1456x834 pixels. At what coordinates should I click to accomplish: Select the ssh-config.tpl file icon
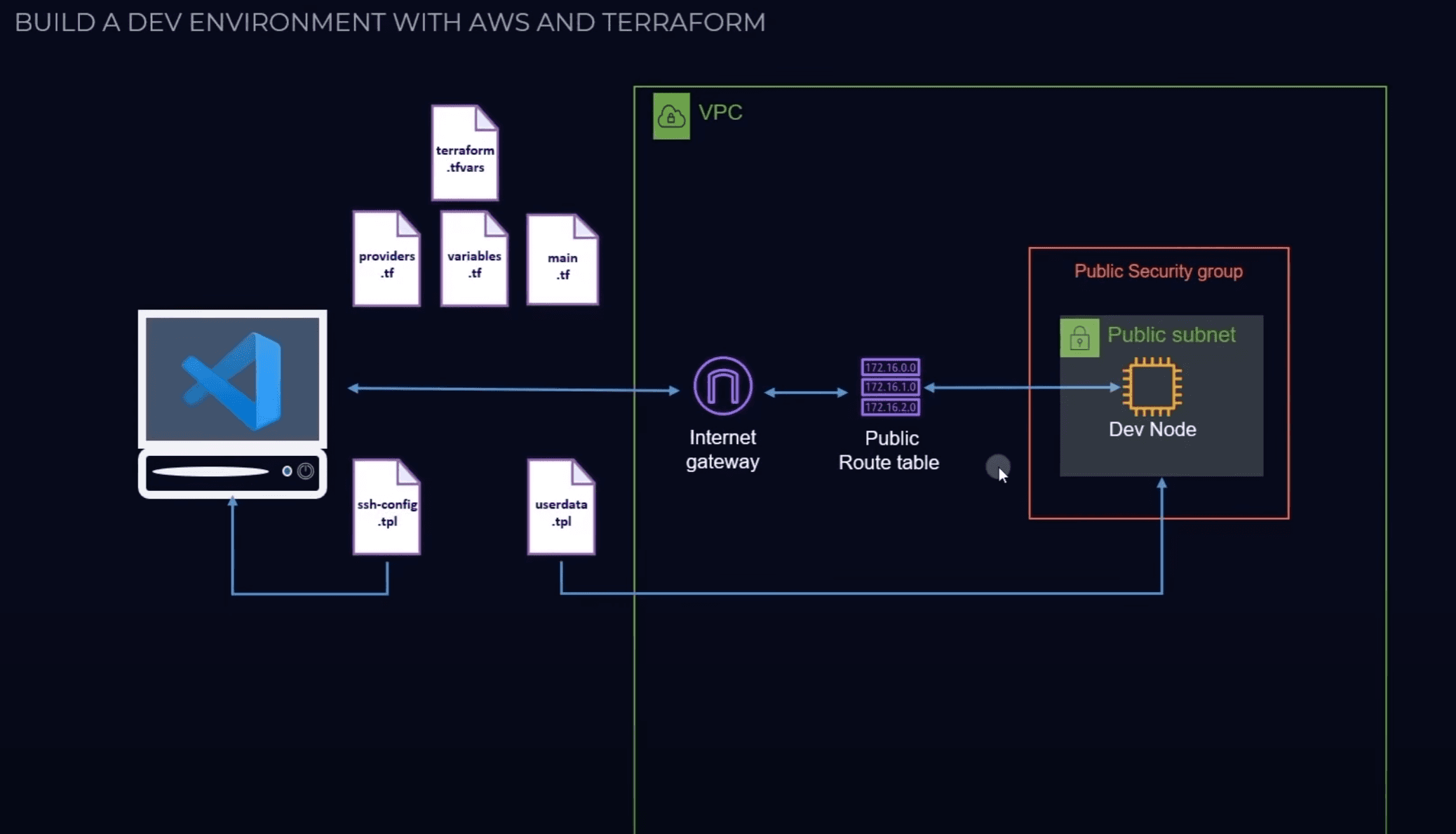(386, 506)
